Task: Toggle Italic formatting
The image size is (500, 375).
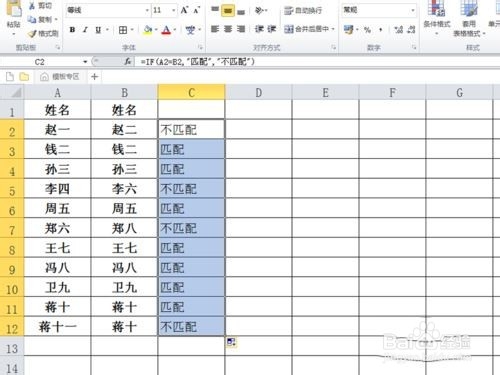Action: (85, 30)
